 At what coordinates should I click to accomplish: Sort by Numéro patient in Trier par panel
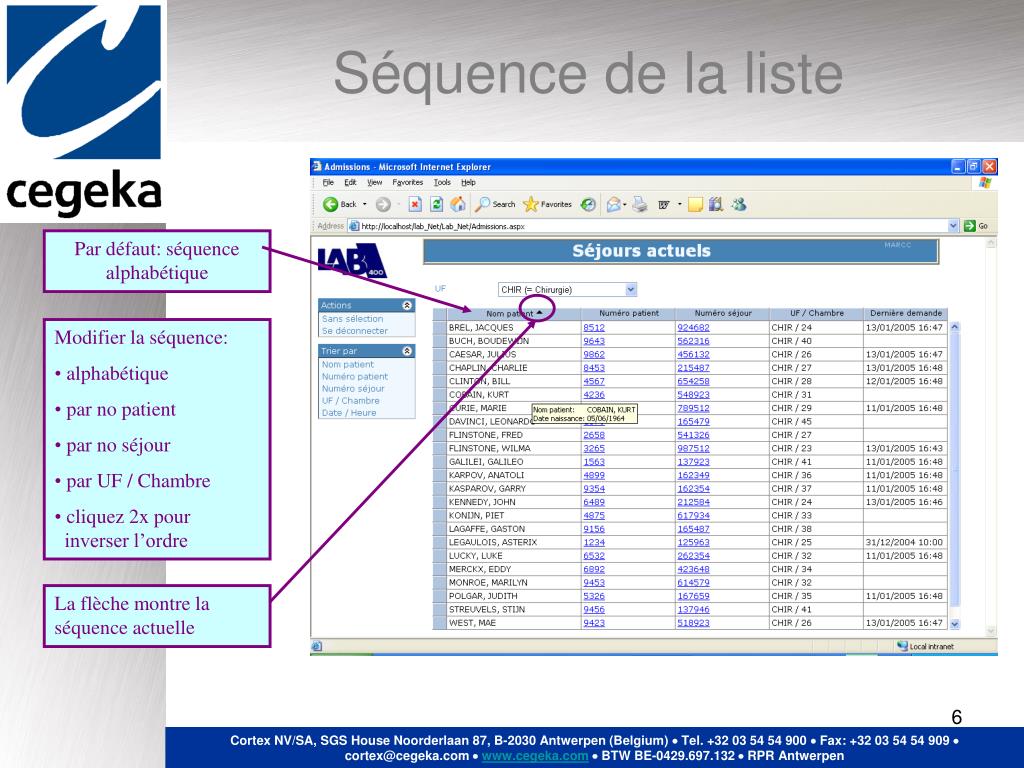click(355, 376)
